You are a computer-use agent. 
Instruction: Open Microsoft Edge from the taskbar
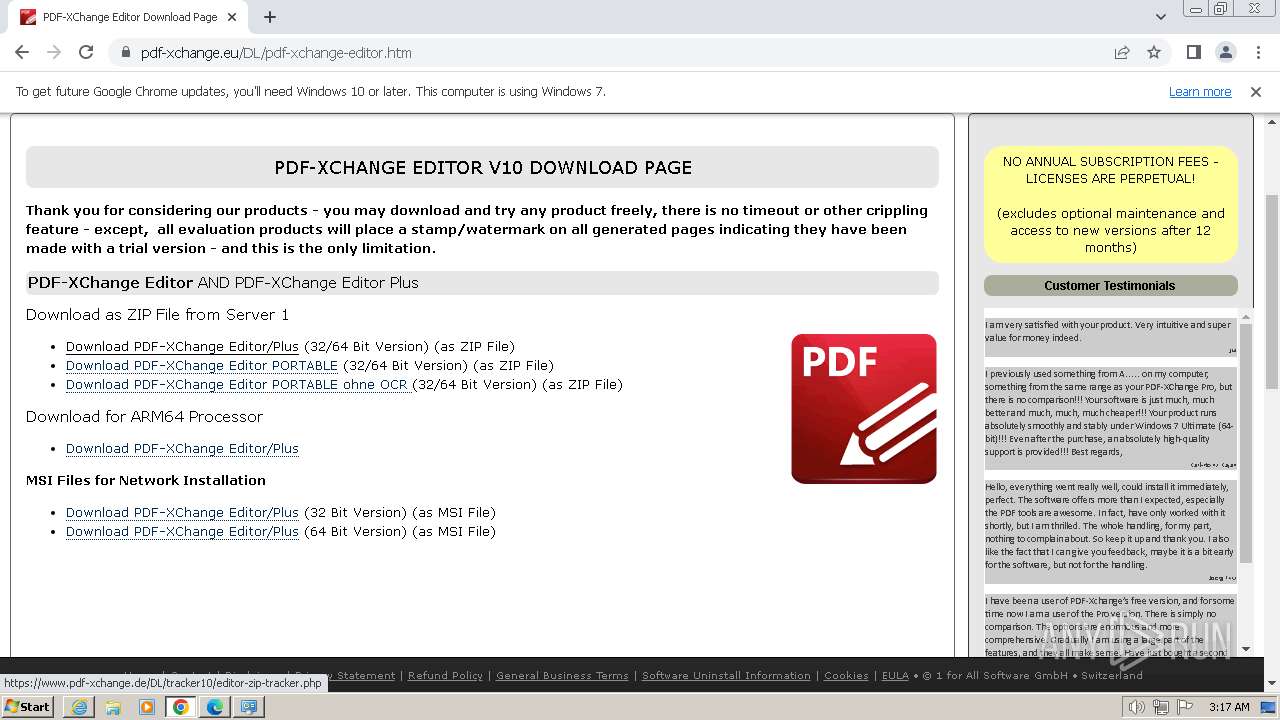pyautogui.click(x=215, y=706)
